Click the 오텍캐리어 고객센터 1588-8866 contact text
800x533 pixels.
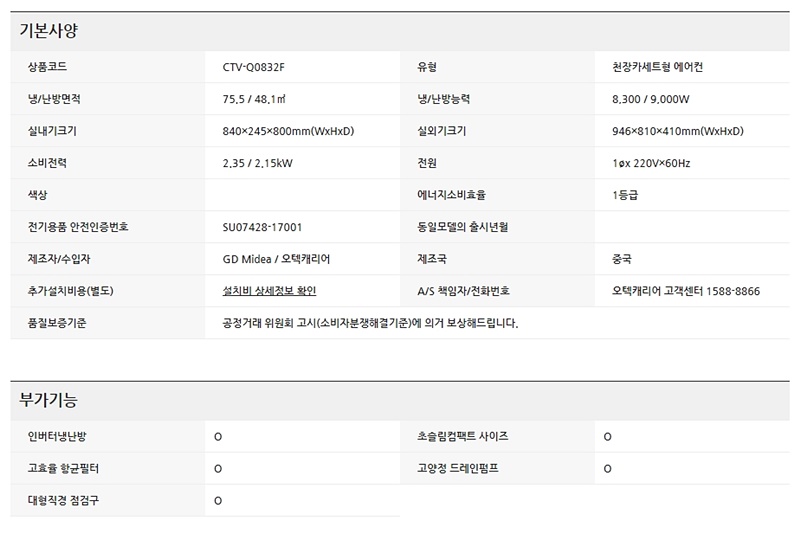[685, 291]
